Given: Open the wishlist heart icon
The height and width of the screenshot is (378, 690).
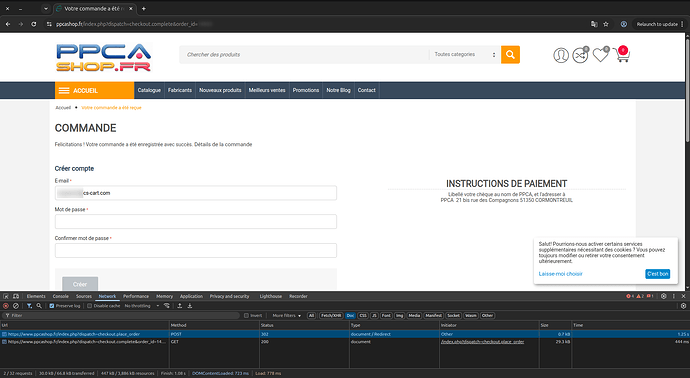Looking at the screenshot, I should (x=601, y=55).
